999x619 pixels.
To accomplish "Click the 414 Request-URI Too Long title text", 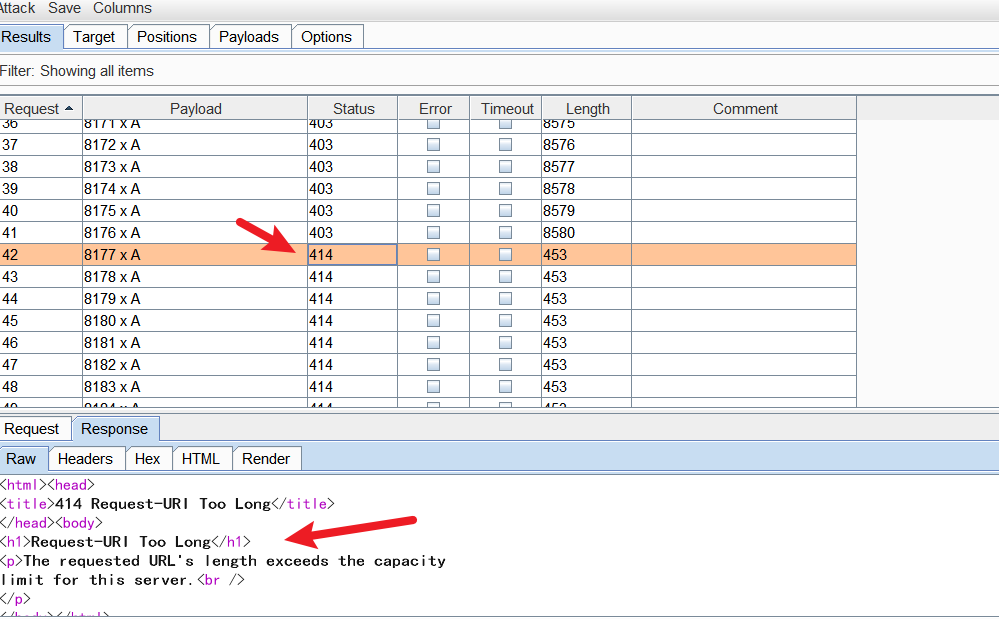I will coord(164,504).
